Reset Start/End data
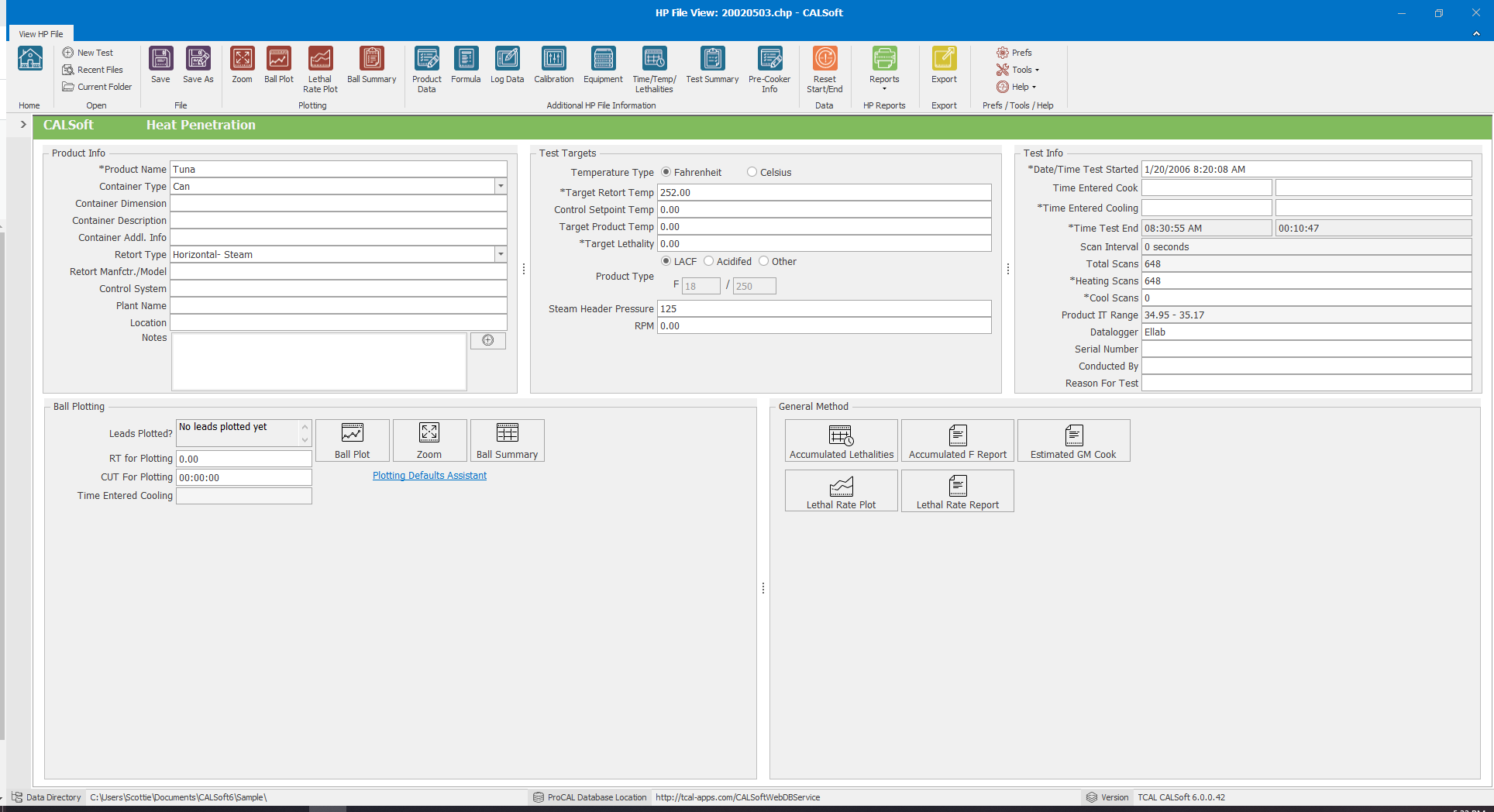 tap(824, 70)
